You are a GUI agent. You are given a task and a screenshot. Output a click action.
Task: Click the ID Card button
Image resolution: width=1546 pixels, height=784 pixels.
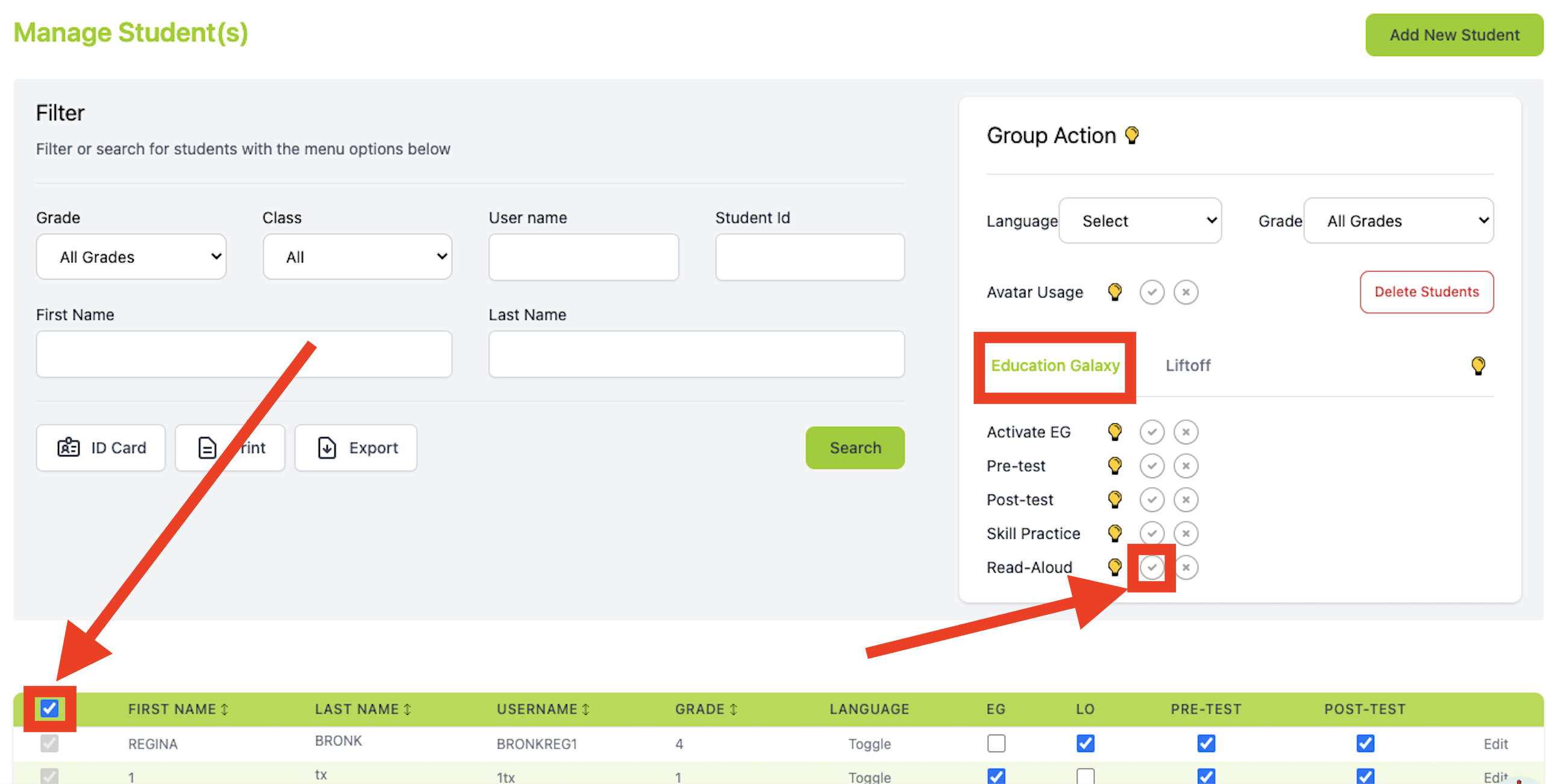101,447
